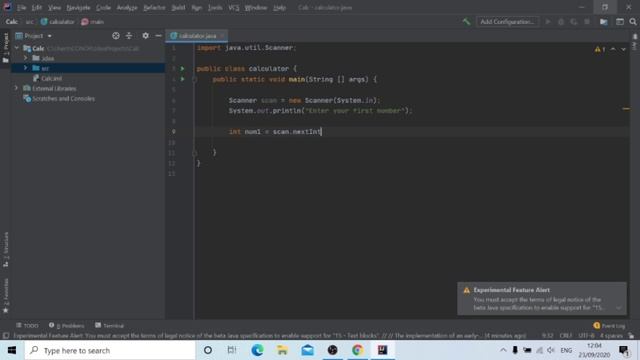Click the Run with Coverage icon
Viewport: 640px width, 360px height.
click(x=574, y=22)
